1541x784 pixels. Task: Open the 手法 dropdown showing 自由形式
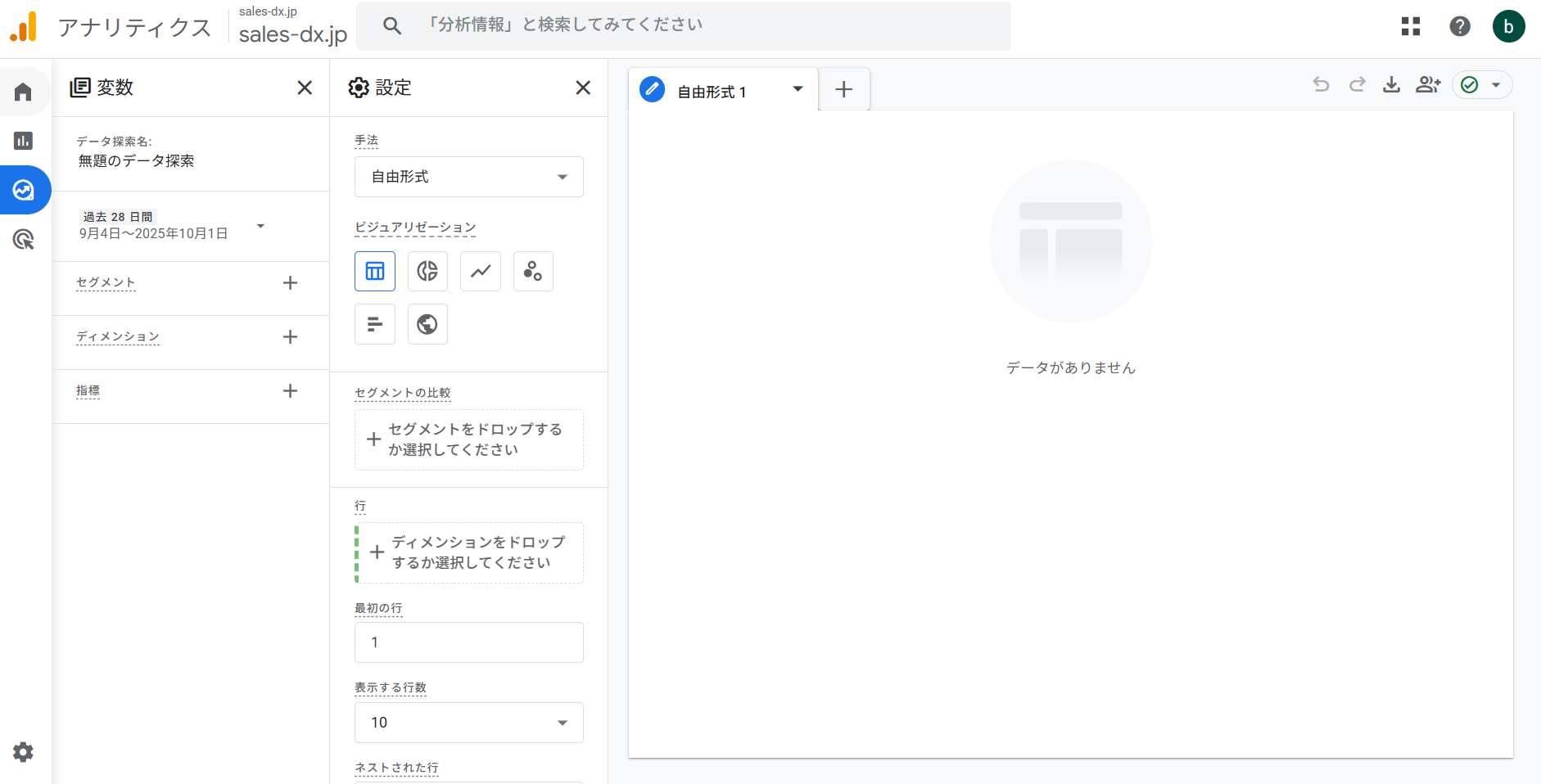468,177
